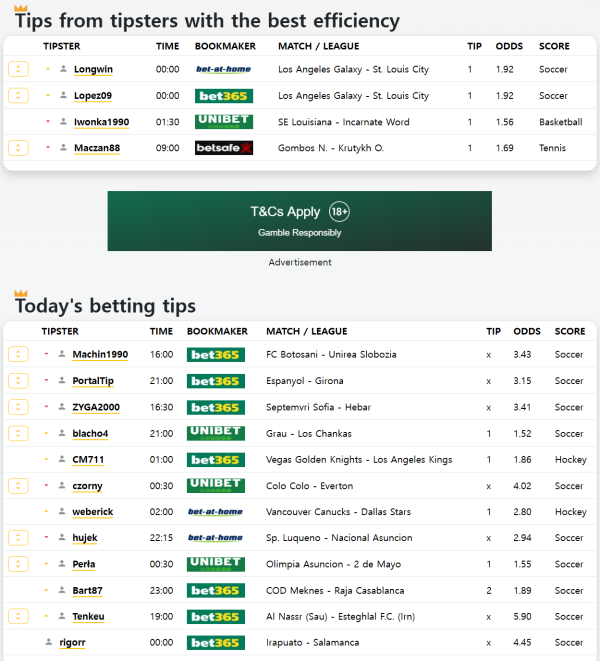Screen dimensions: 600x661
Task: Click the user avatar icon beside rigorr
Action: tap(49, 642)
